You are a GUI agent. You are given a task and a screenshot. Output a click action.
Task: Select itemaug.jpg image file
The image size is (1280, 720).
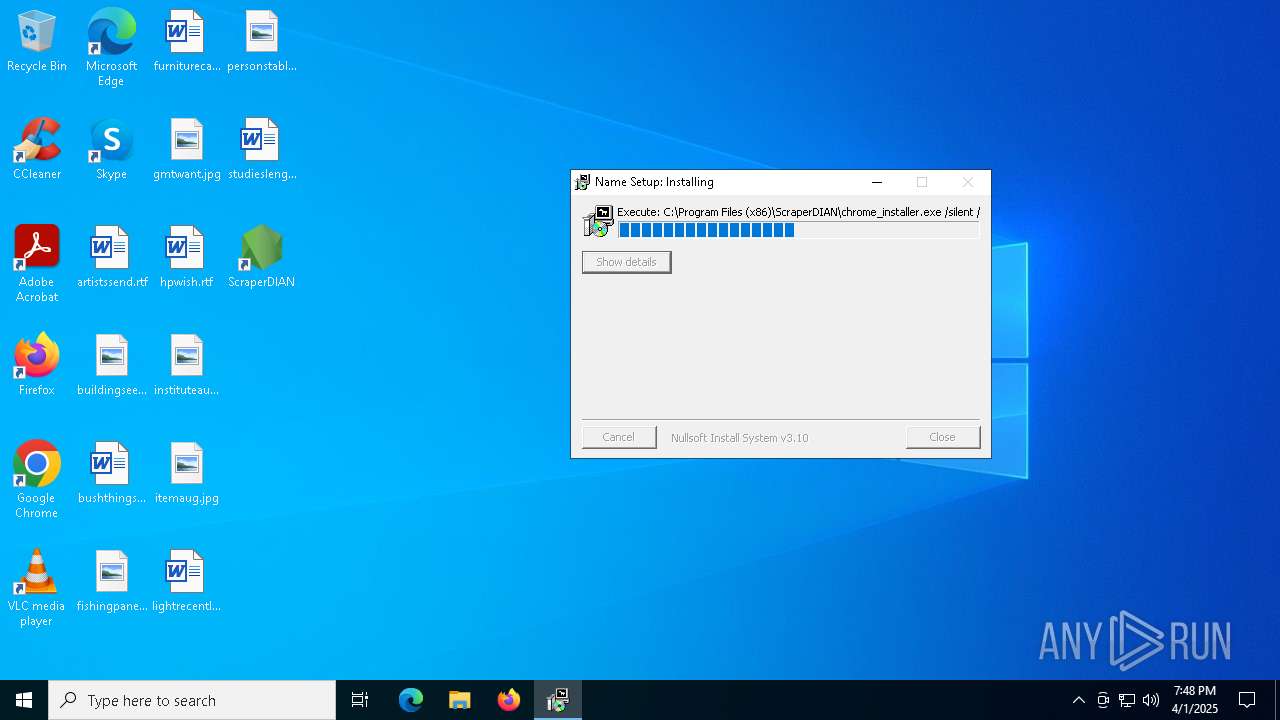pyautogui.click(x=186, y=474)
